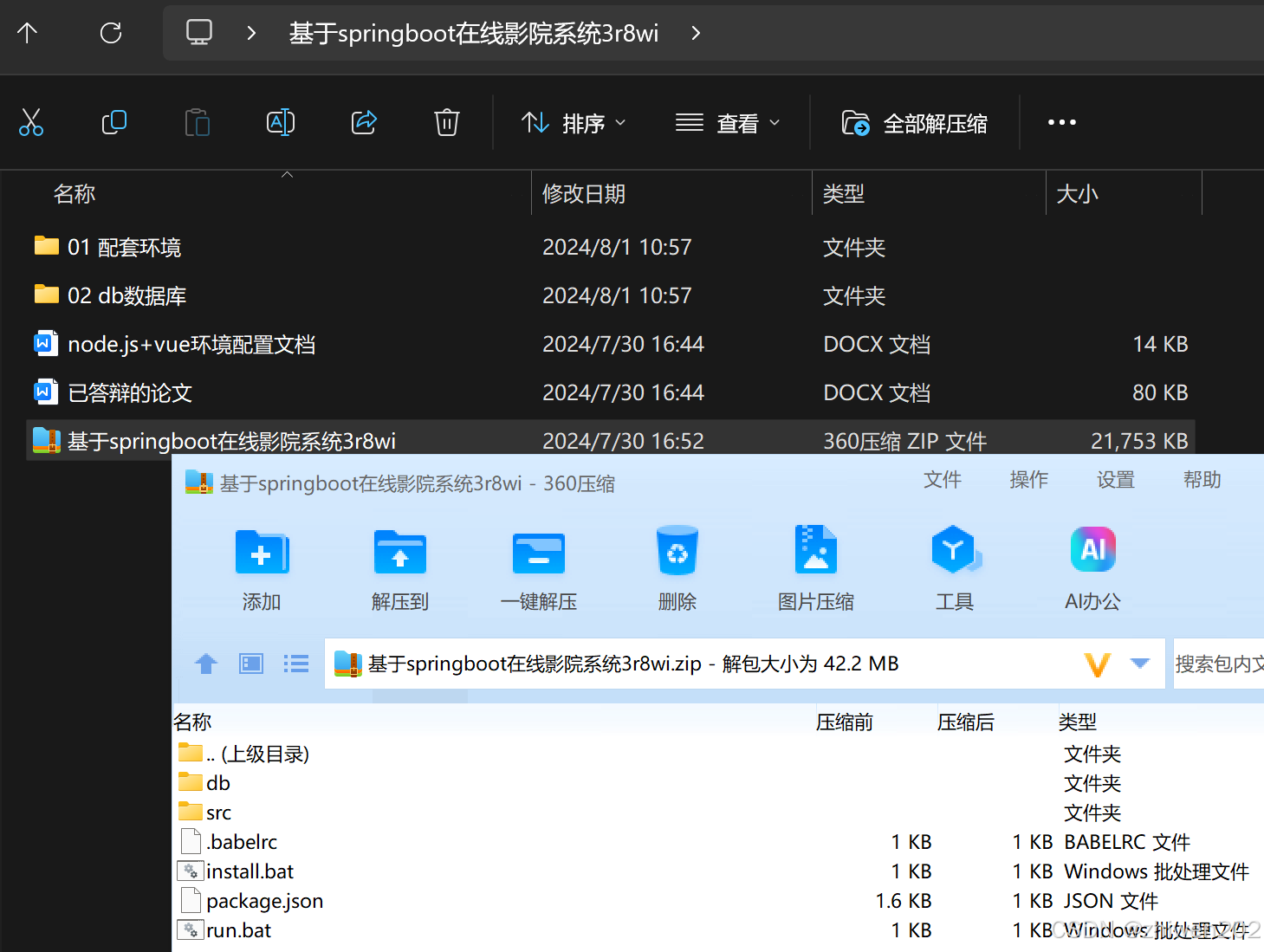Click the breadcrumb 基于springboot在线影院系统3r8wi
The image size is (1264, 952).
click(474, 33)
